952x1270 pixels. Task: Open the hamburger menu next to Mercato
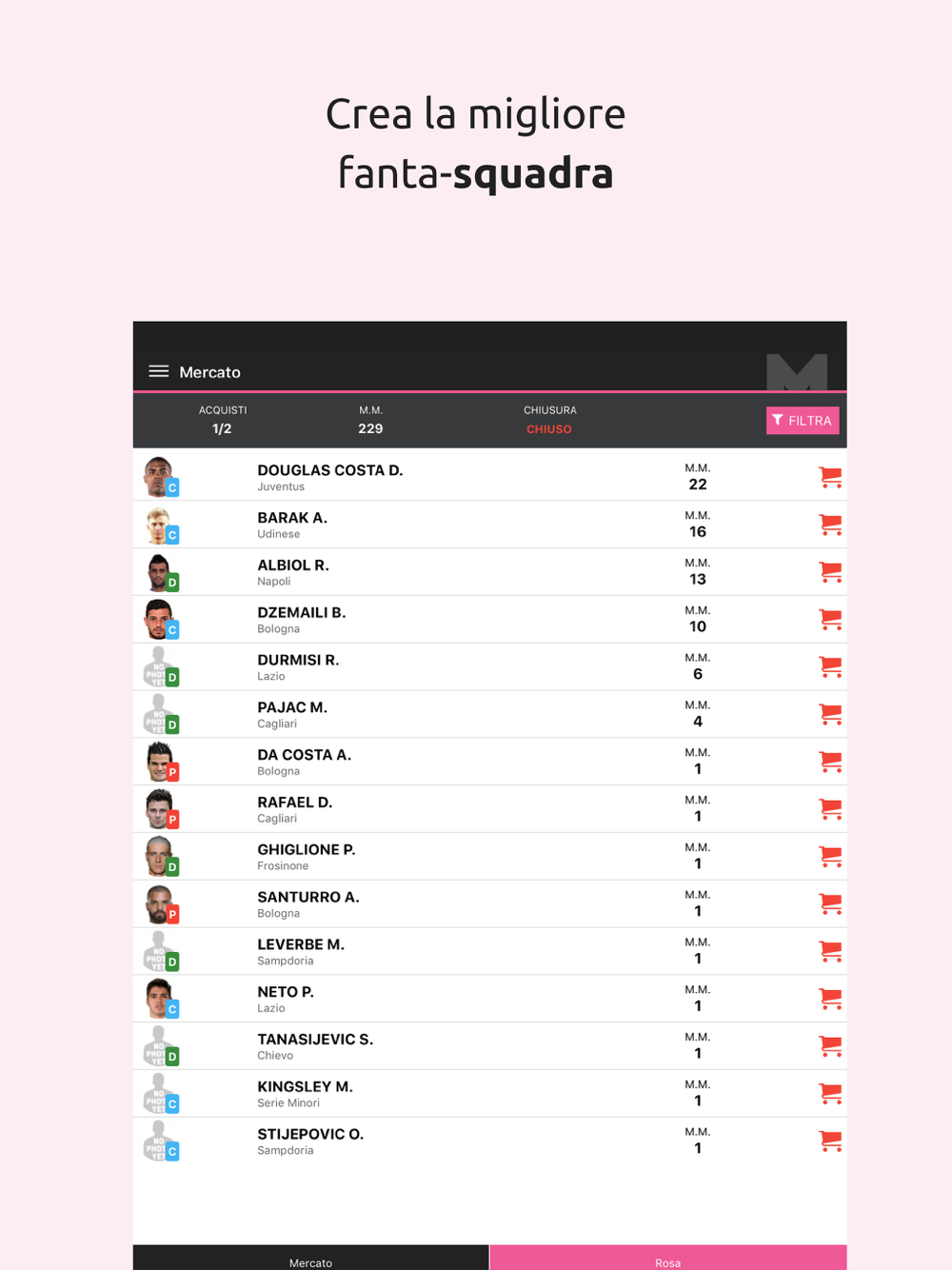point(159,371)
